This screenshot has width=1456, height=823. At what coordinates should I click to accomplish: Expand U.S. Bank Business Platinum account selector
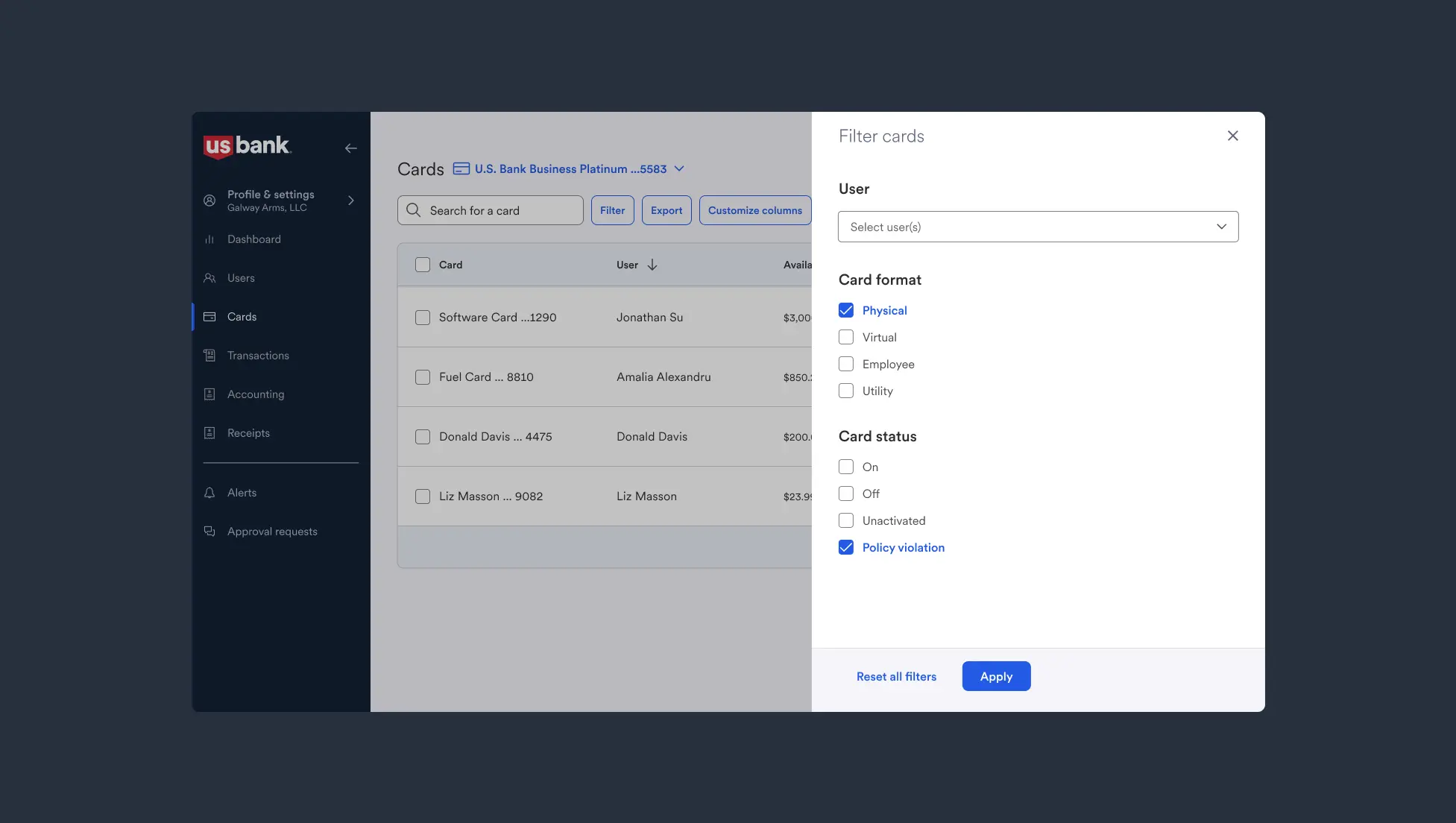point(679,168)
